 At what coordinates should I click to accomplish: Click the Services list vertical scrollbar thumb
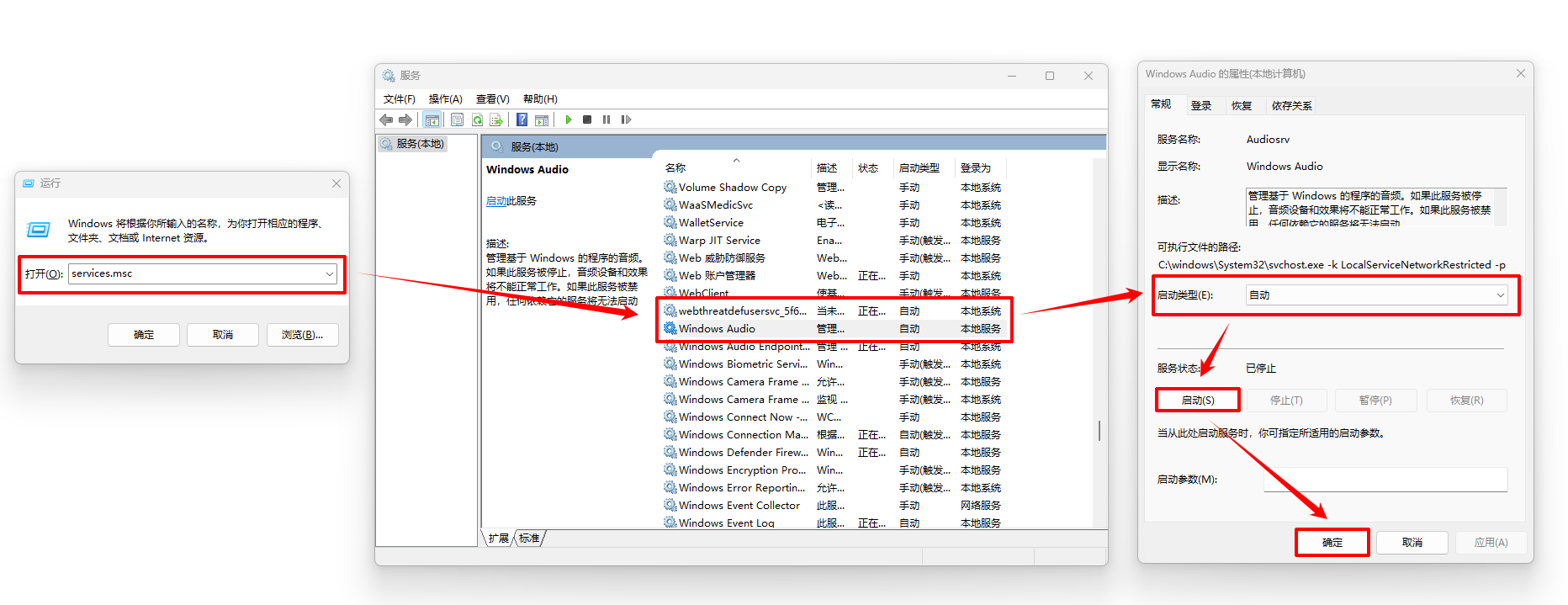1099,430
